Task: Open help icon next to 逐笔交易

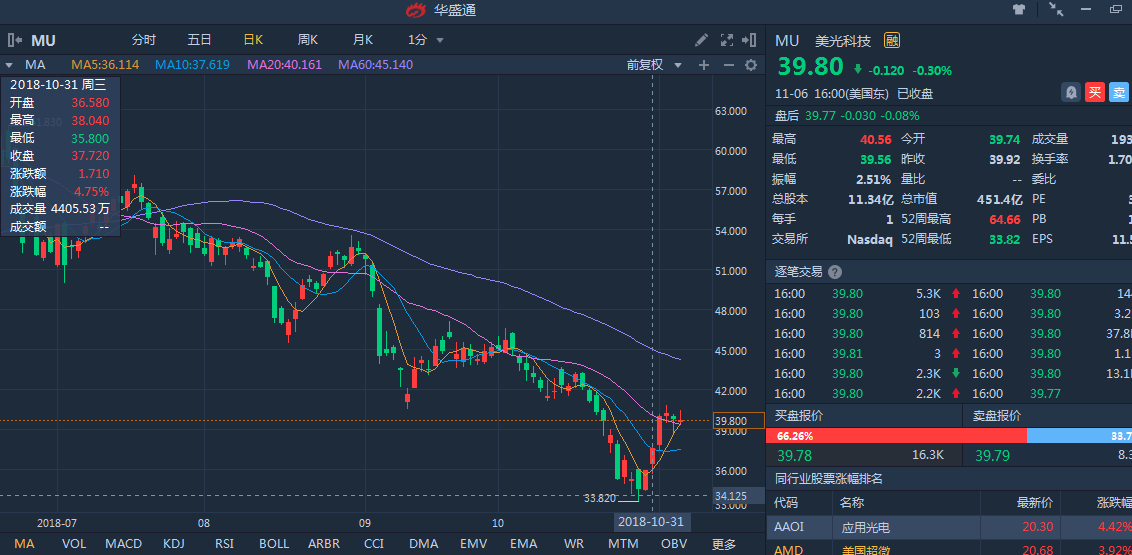Action: pos(835,272)
